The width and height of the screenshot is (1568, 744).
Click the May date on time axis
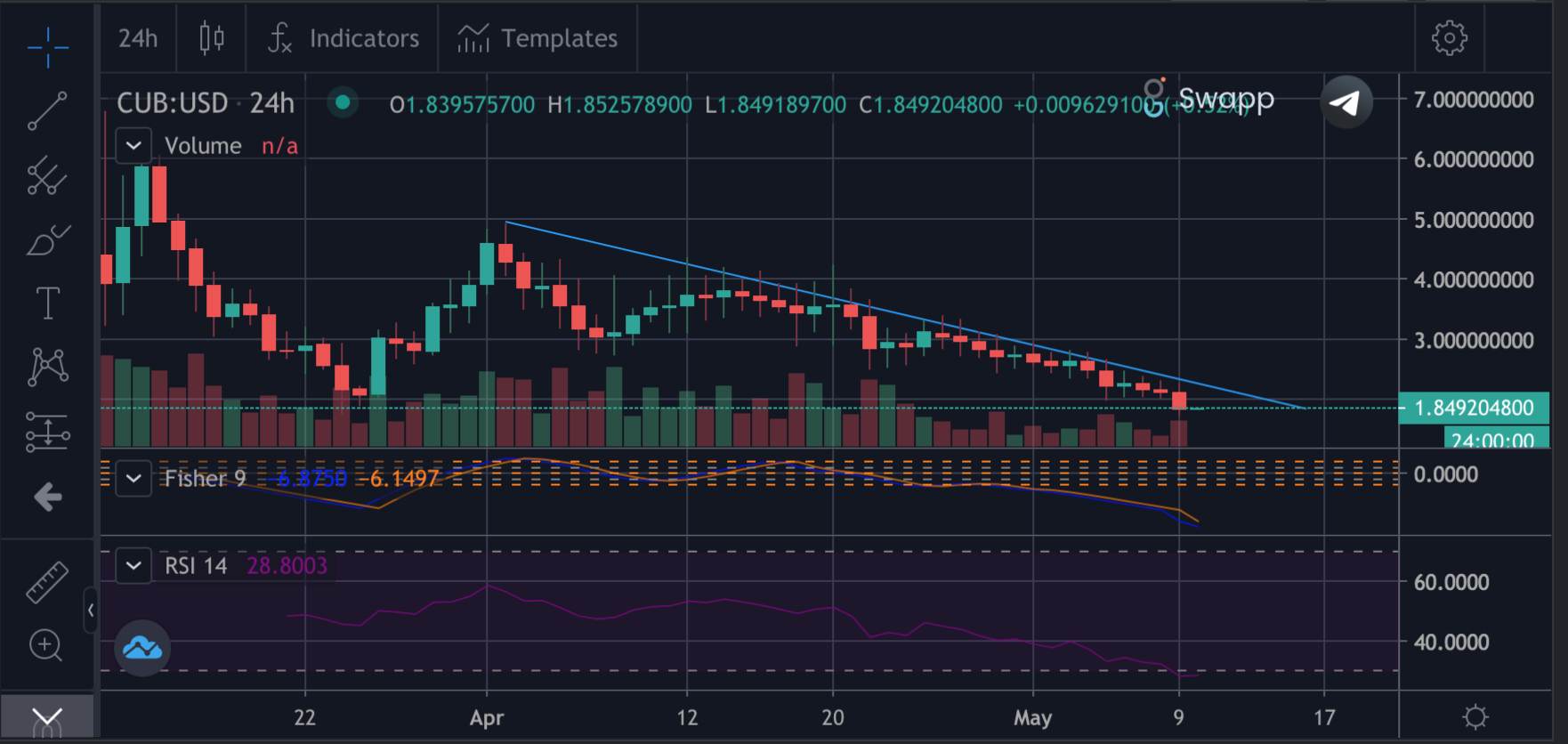1033,717
